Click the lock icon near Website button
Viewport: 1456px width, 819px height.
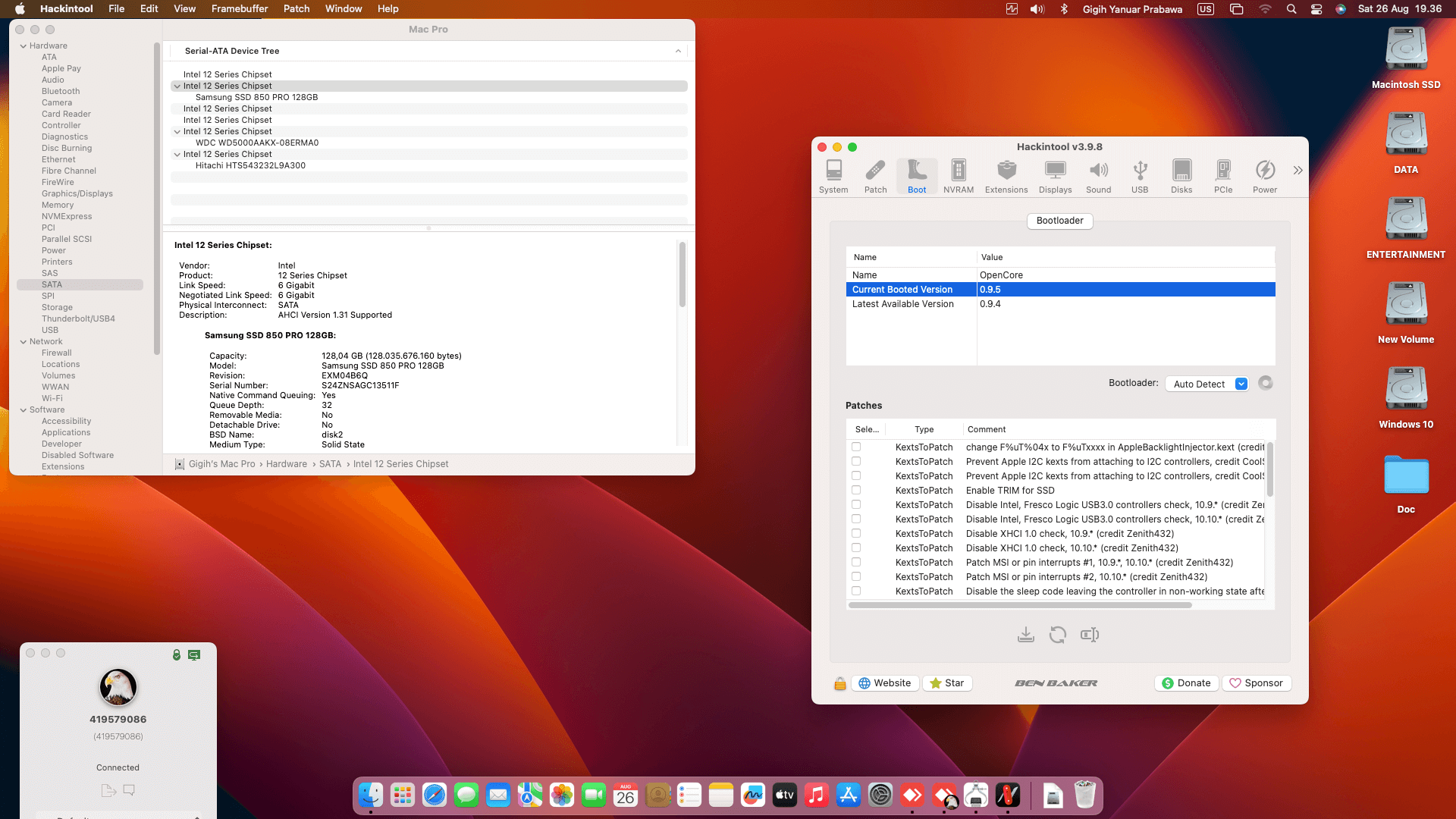839,683
